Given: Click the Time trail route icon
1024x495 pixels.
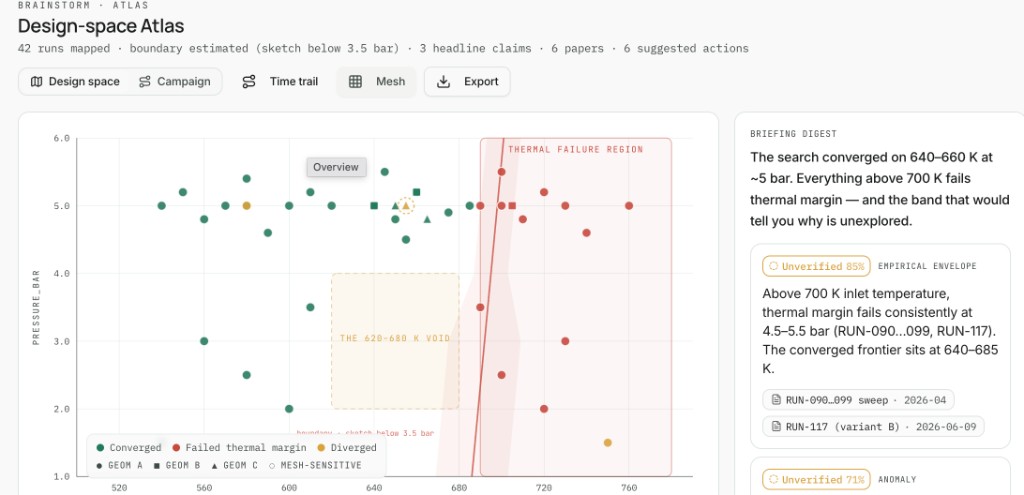Looking at the screenshot, I should tap(249, 82).
